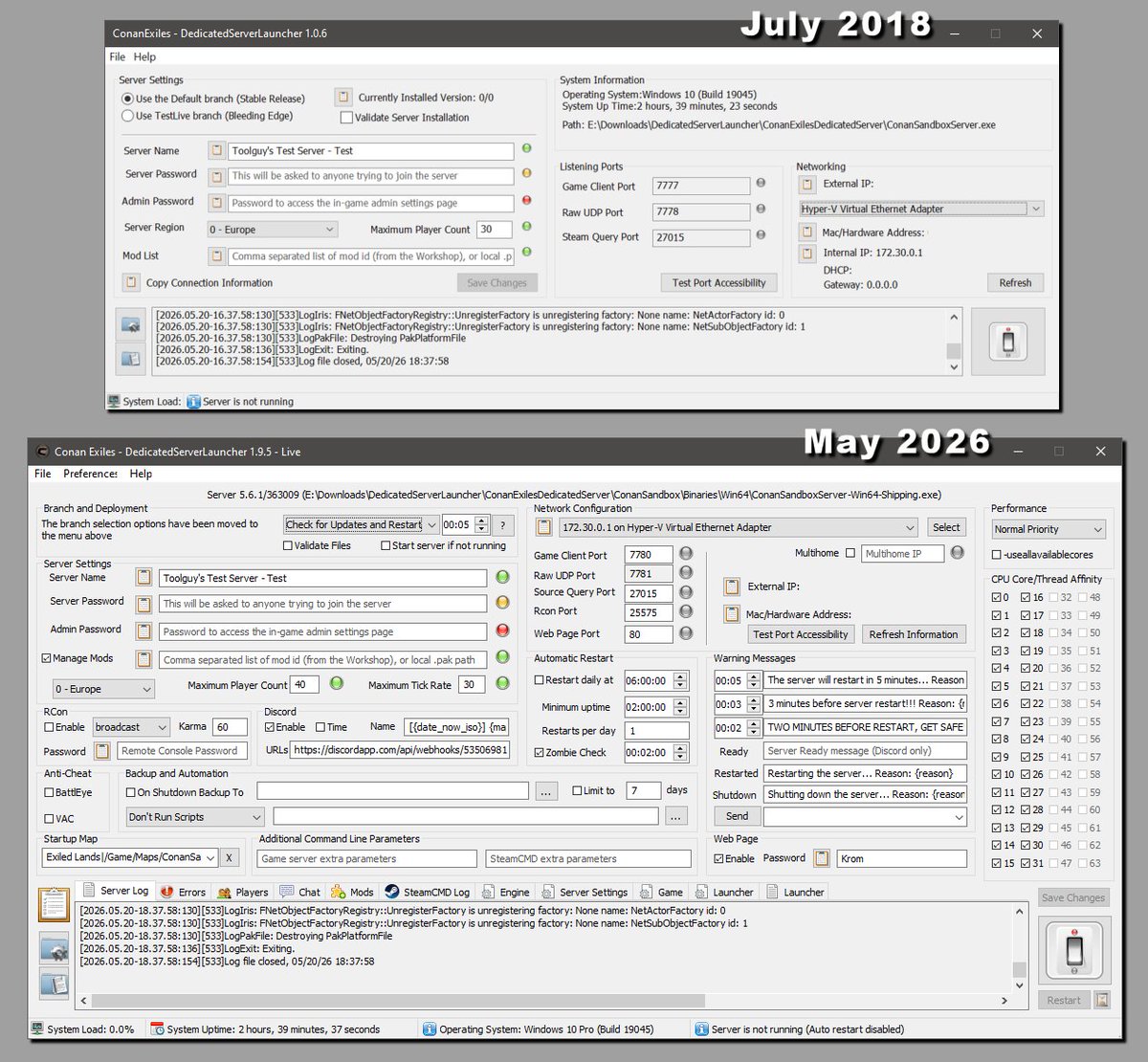Switch to the Errors tab
1148x1062 pixels.
tap(184, 892)
